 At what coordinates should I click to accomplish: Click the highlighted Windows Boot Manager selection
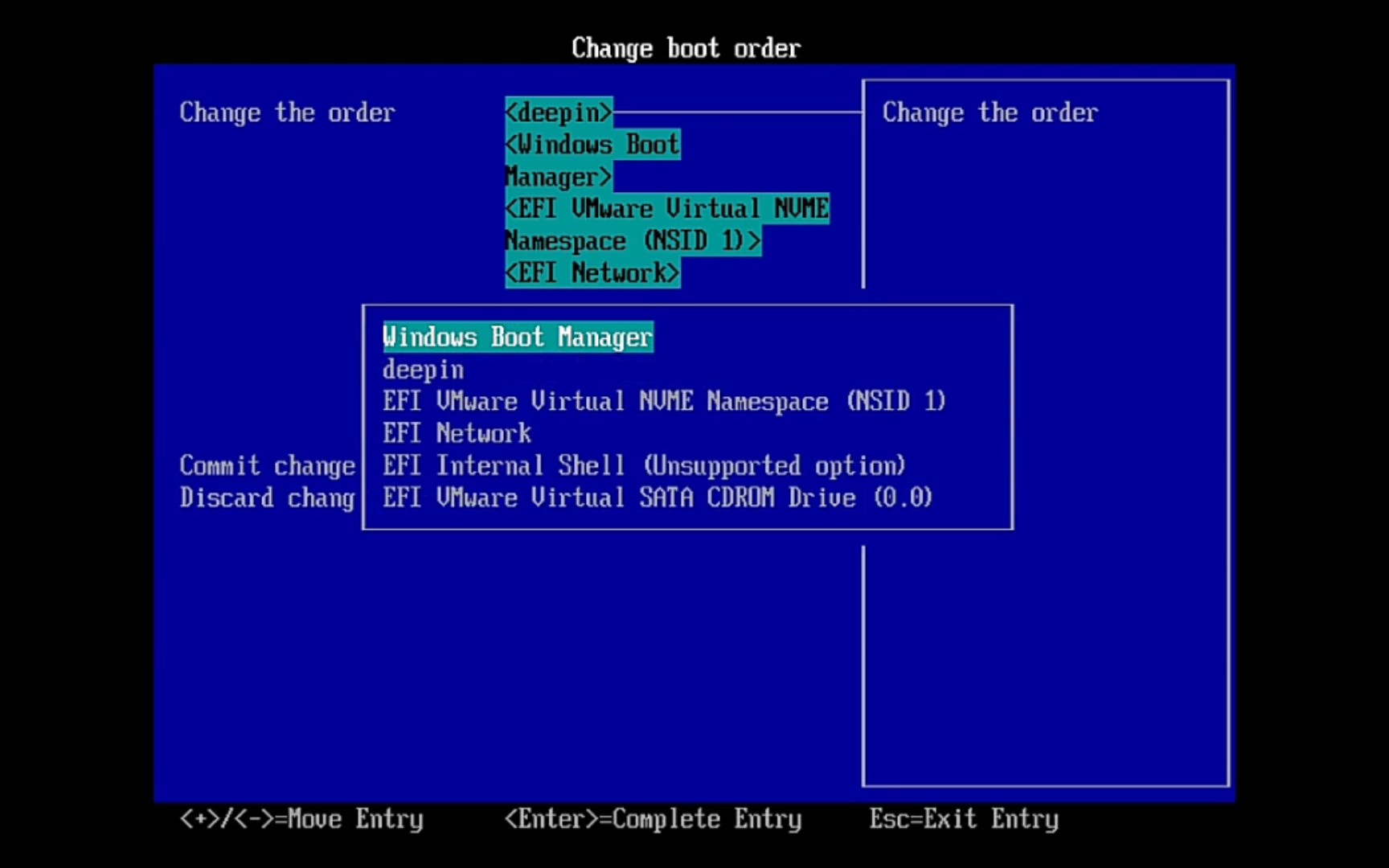pyautogui.click(x=517, y=337)
